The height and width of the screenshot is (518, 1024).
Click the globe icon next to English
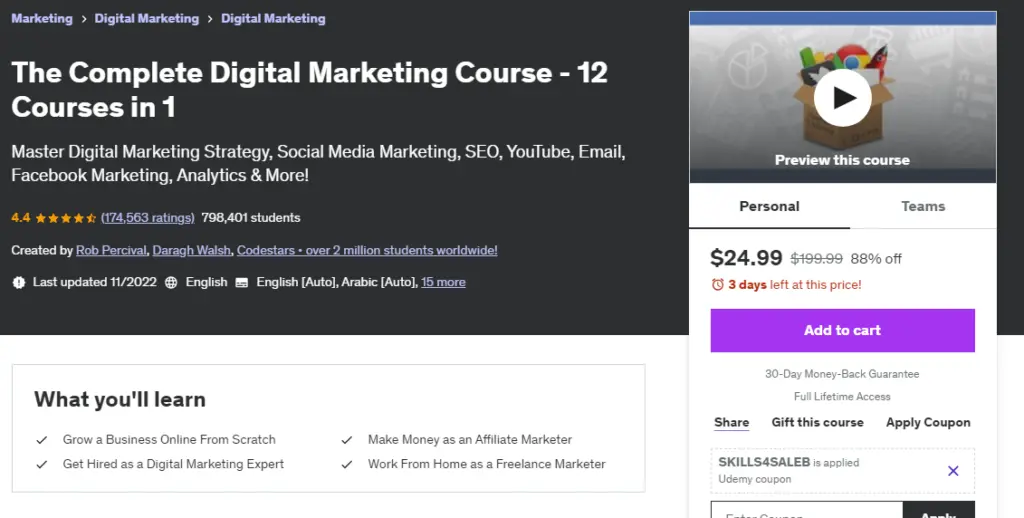coord(171,282)
